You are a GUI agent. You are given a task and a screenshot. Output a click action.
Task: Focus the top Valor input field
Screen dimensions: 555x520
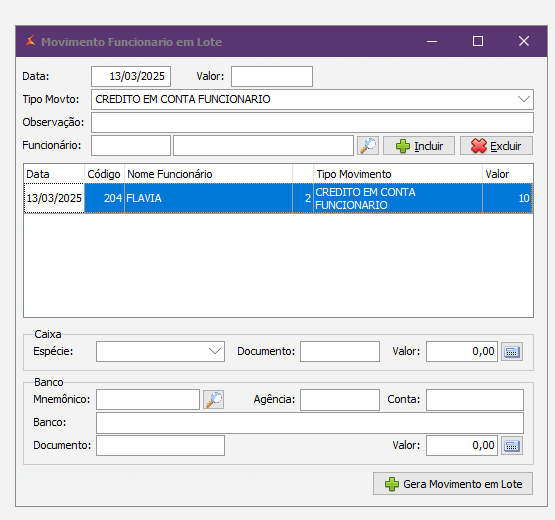click(x=272, y=76)
